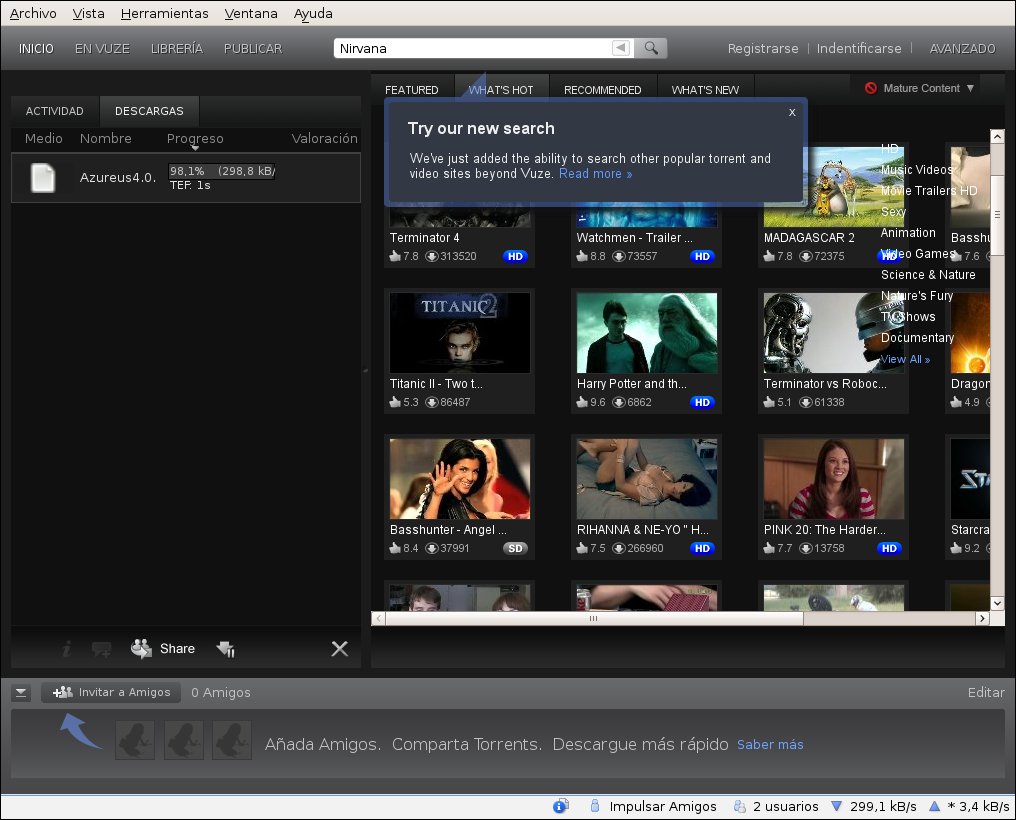
Task: Click the blue info status bar icon
Action: (x=560, y=806)
